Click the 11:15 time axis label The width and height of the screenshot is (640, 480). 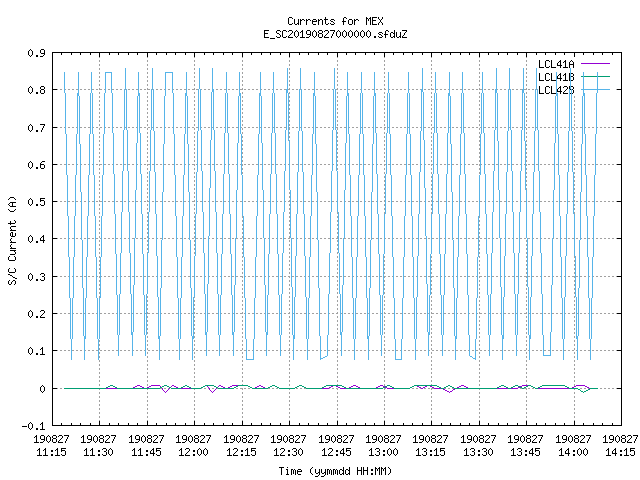pos(51,446)
